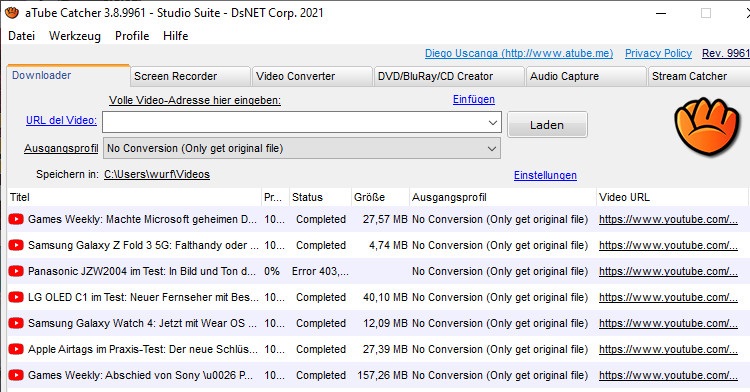
Task: Sort list by Titel column header
Action: coord(134,197)
